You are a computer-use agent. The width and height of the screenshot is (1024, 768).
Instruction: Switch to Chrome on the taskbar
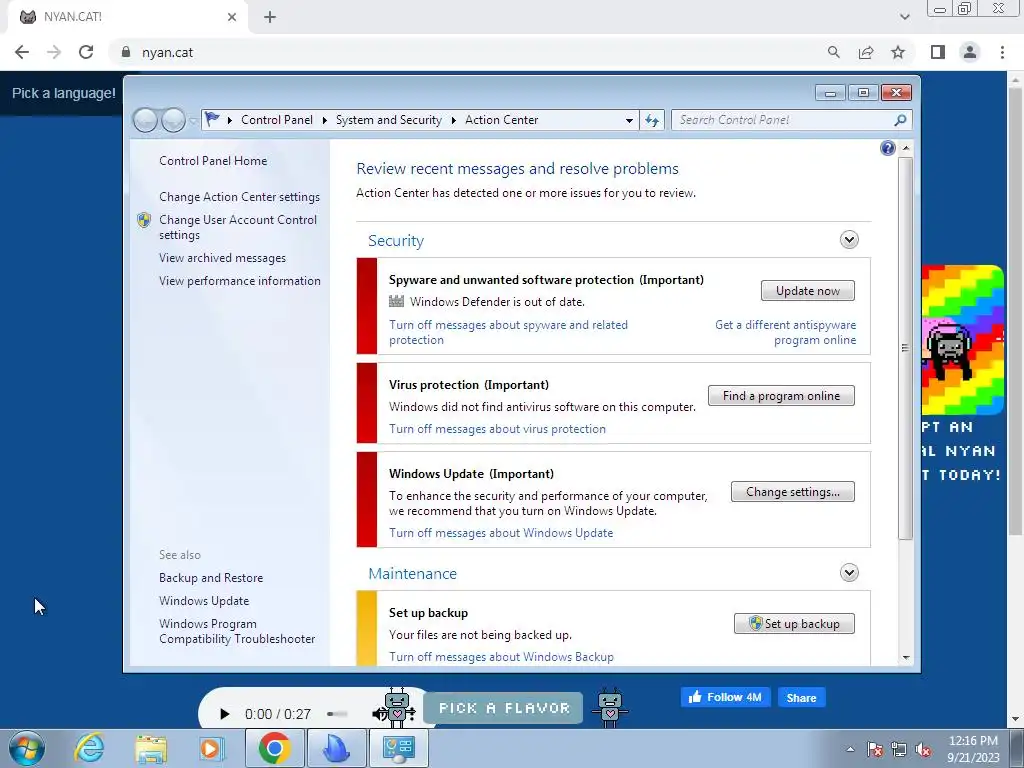pos(274,748)
